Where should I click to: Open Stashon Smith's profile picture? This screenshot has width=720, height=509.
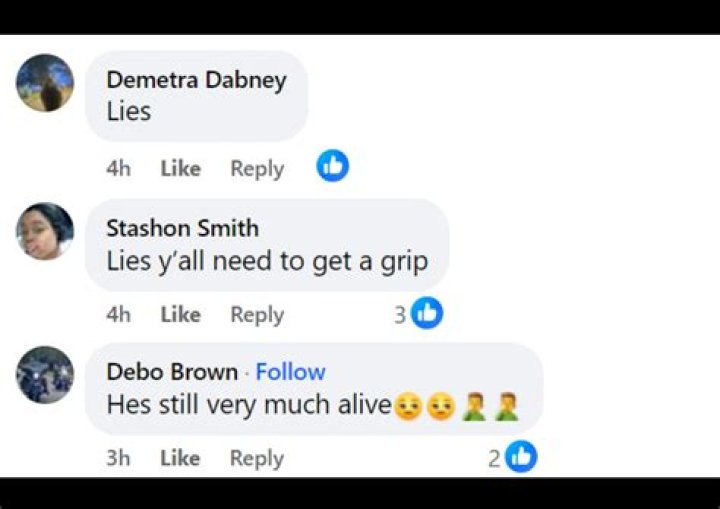tap(45, 231)
